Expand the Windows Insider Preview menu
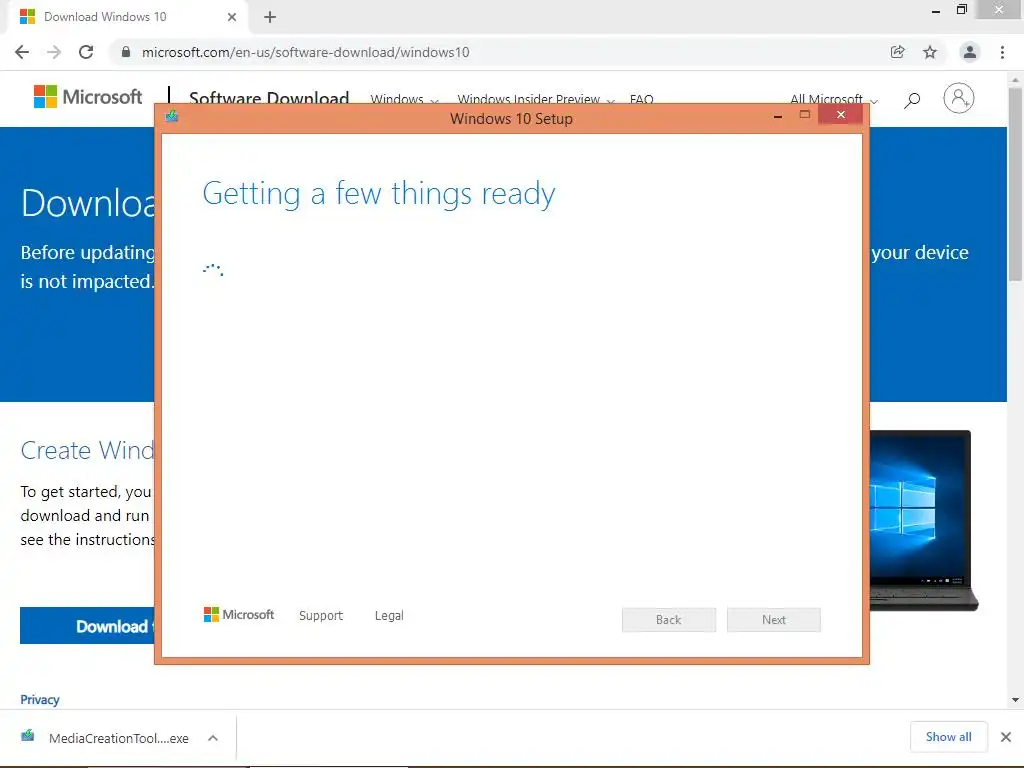This screenshot has width=1024, height=768. click(x=536, y=99)
